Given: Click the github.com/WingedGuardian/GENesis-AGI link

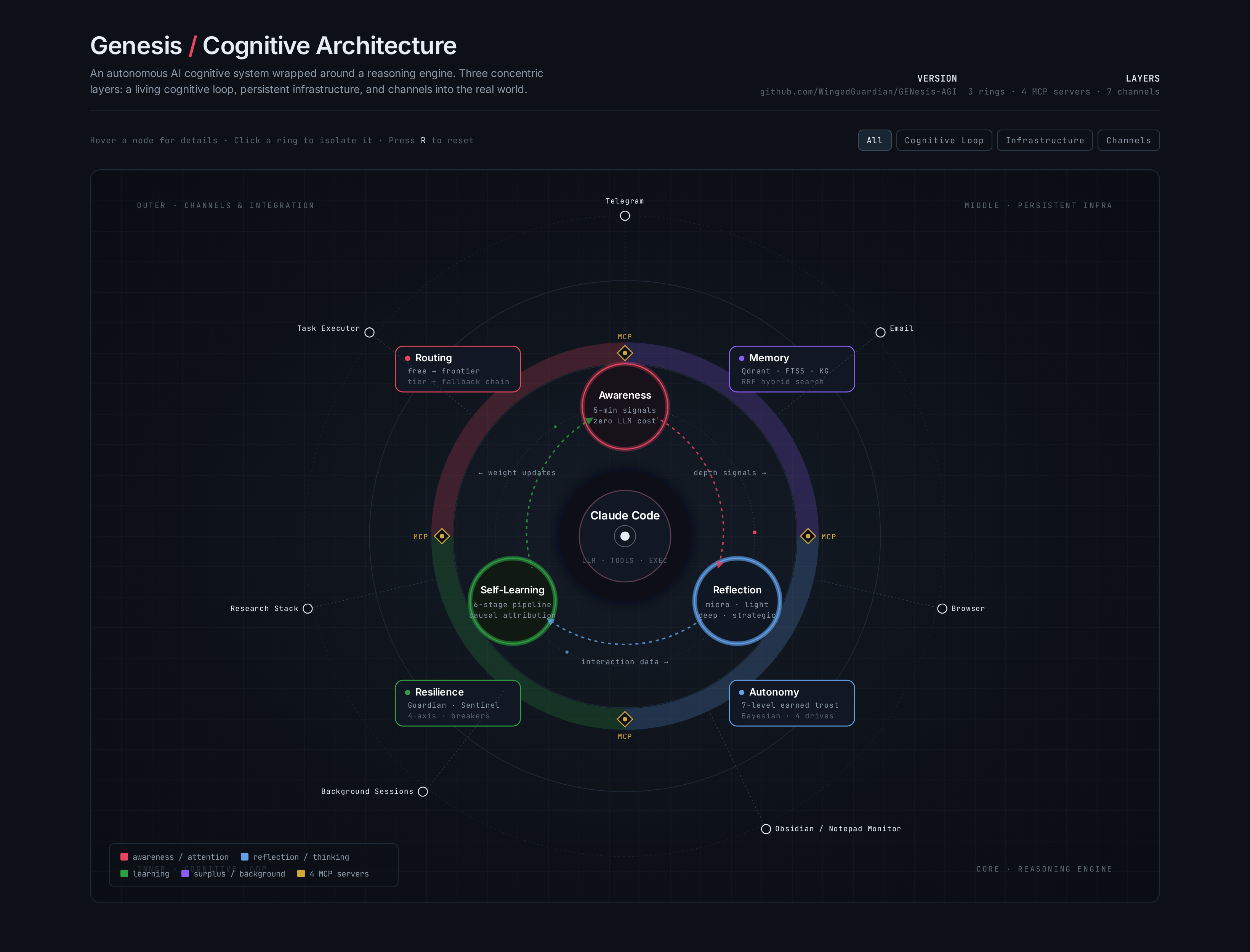Looking at the screenshot, I should 858,92.
